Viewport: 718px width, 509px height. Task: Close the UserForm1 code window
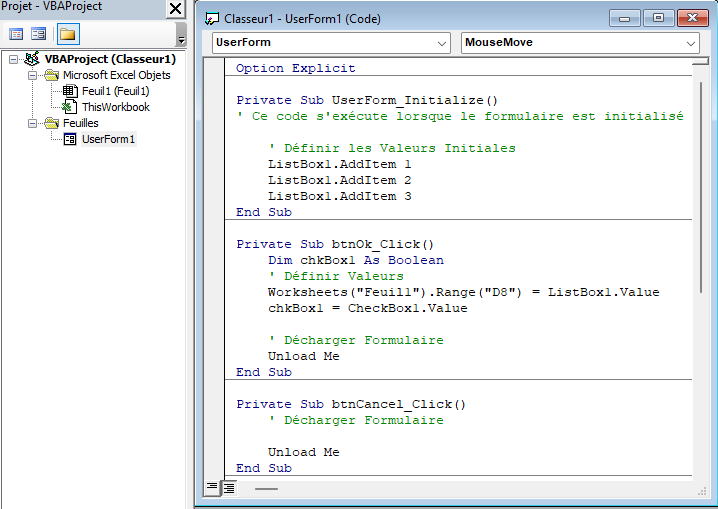(x=692, y=19)
